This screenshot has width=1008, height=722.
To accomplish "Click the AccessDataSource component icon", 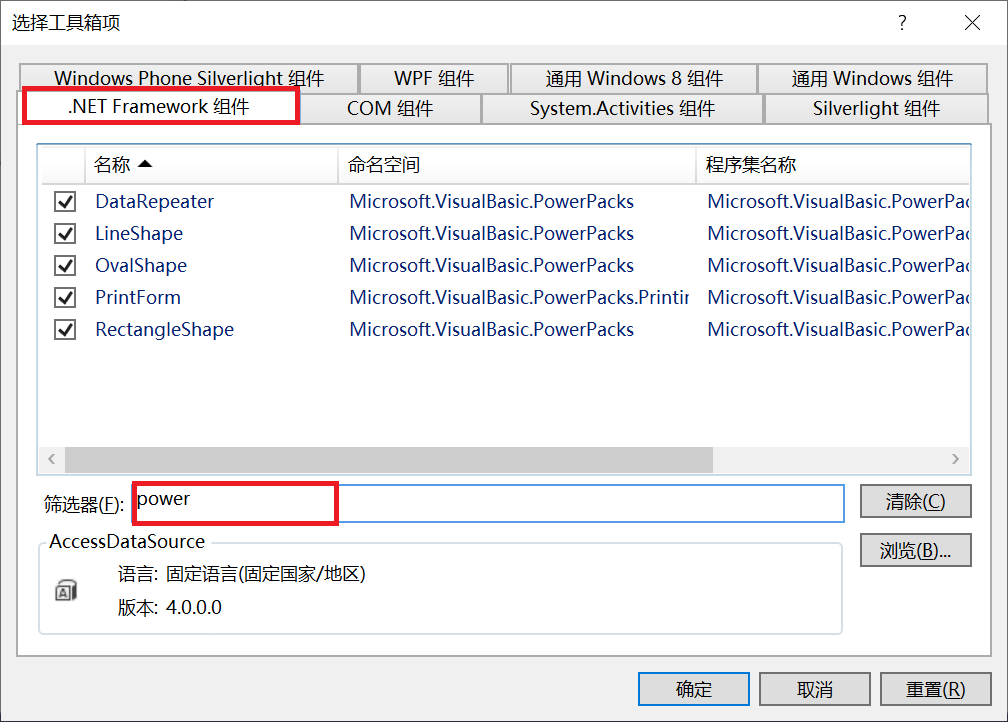I will pos(62,590).
